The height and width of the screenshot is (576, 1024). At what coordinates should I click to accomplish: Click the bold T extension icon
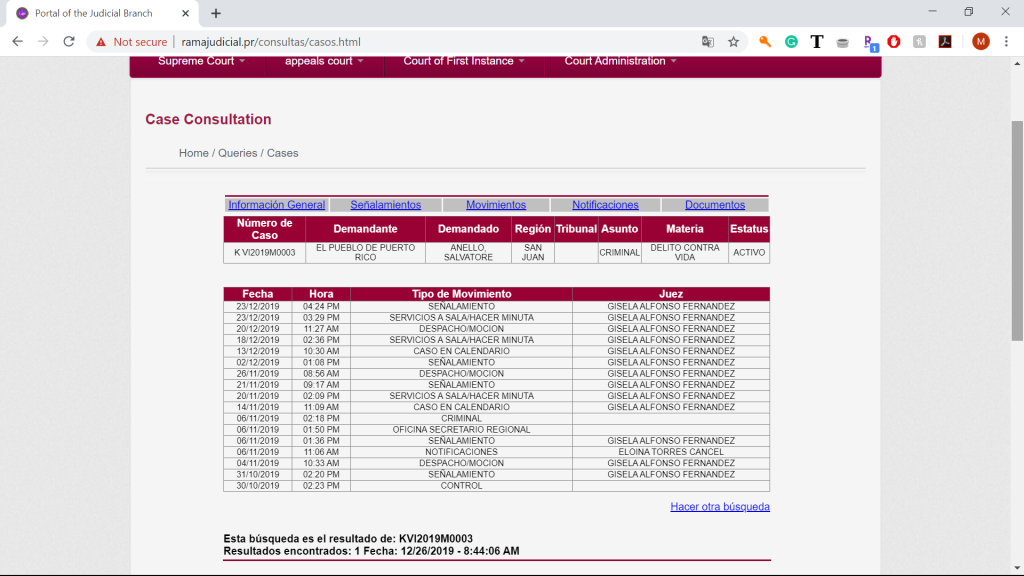coord(817,42)
